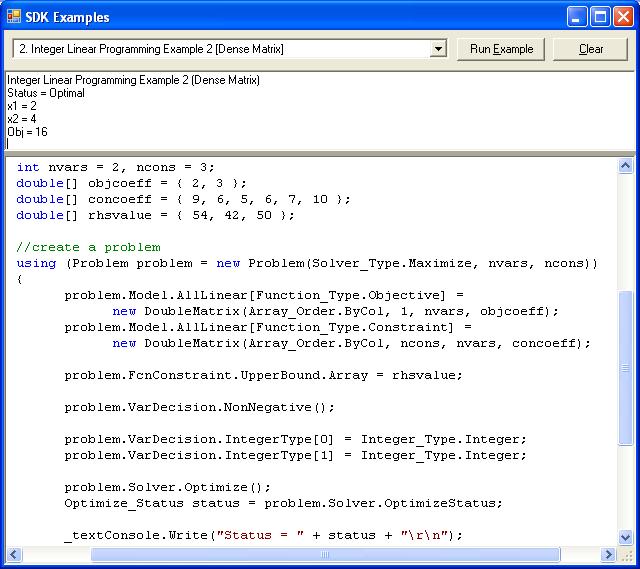Click the Integer Linear Programming Example 2 combo box
Image resolution: width=640 pixels, height=569 pixels.
click(x=220, y=49)
